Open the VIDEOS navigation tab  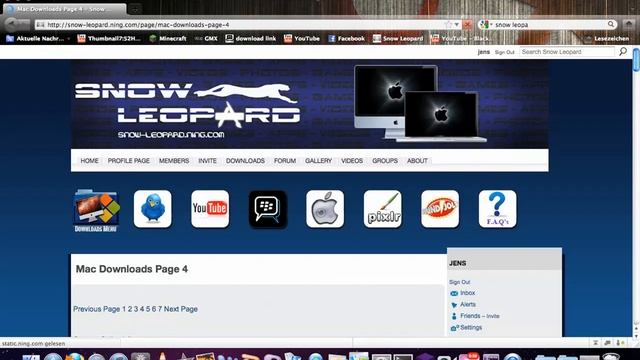pos(352,161)
